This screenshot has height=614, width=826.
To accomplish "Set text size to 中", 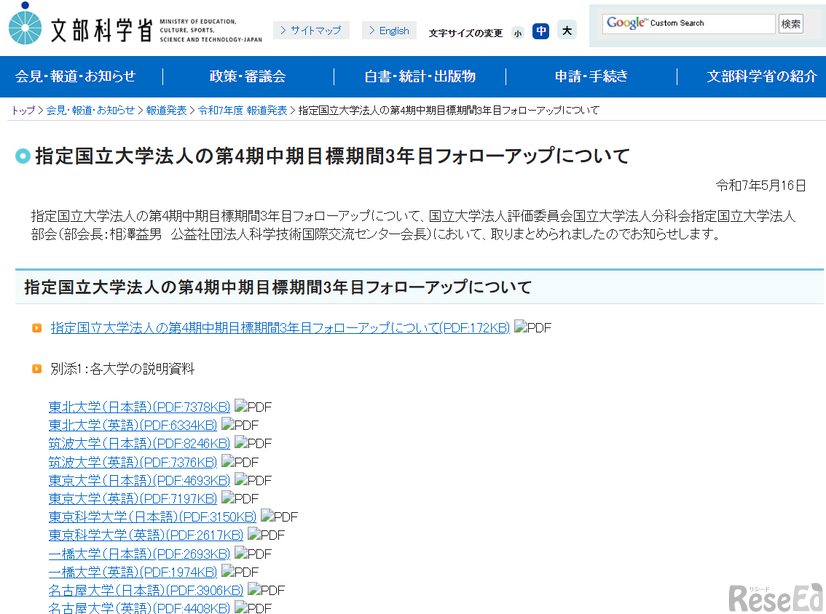I will 540,32.
